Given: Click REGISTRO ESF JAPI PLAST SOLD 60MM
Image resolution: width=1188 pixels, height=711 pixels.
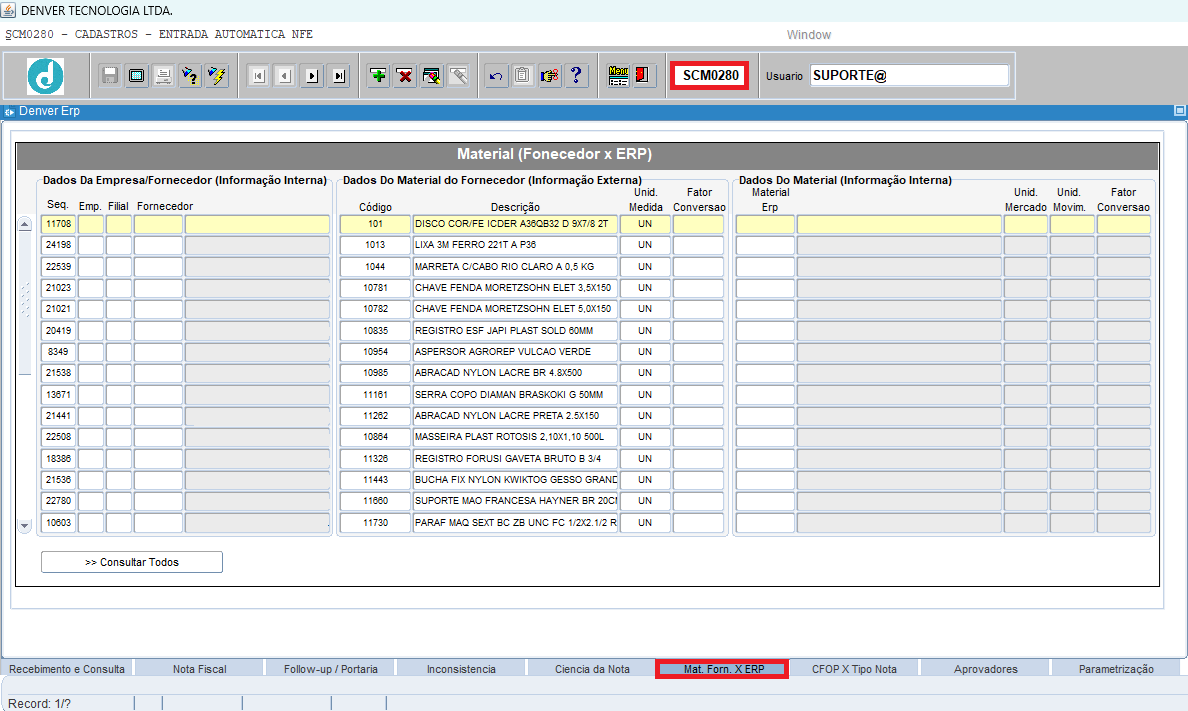Looking at the screenshot, I should point(515,330).
